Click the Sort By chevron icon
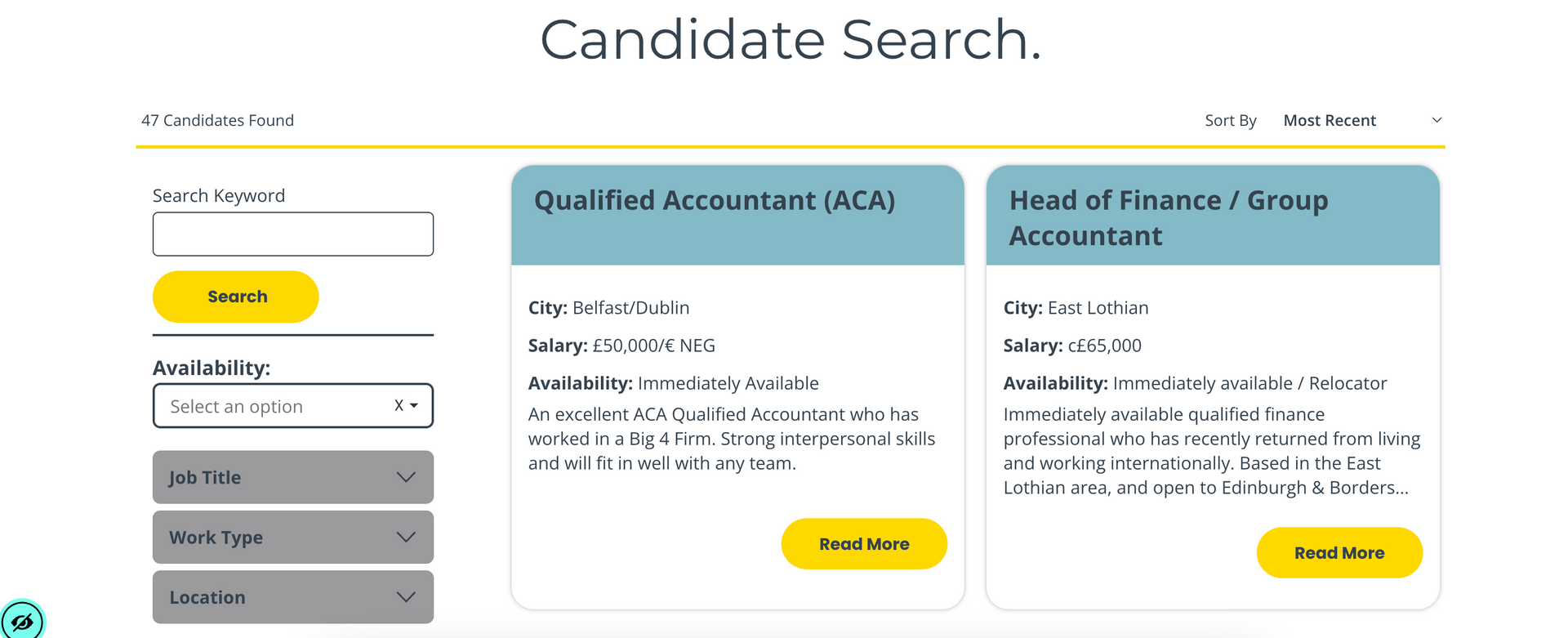This screenshot has height=638, width=1568. (1437, 119)
